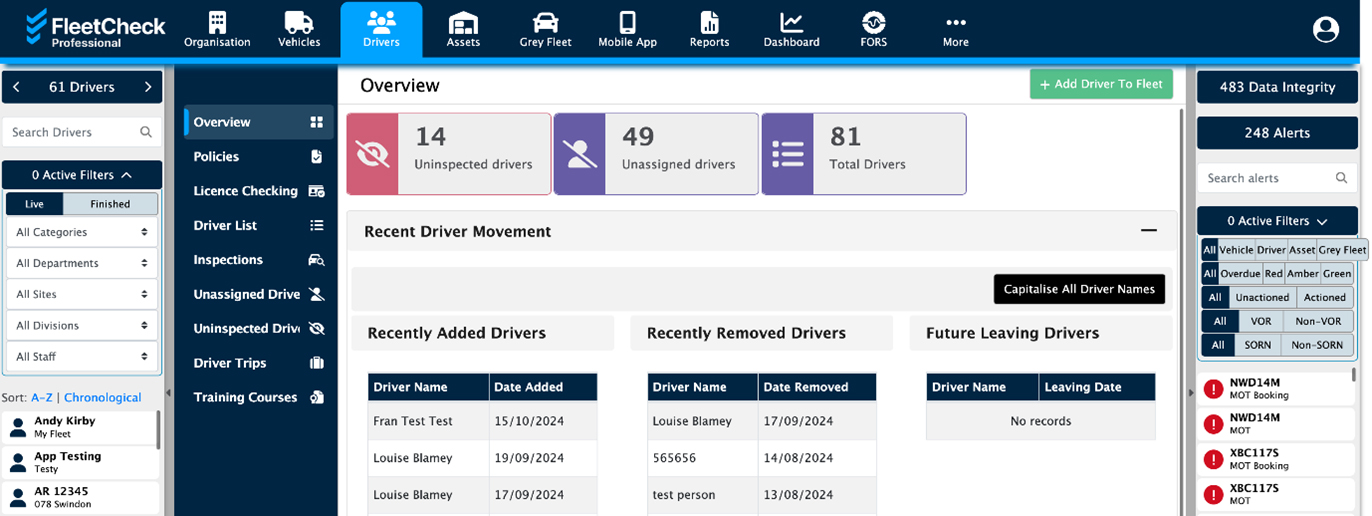
Task: Open FORS from the top navigation
Action: (873, 30)
